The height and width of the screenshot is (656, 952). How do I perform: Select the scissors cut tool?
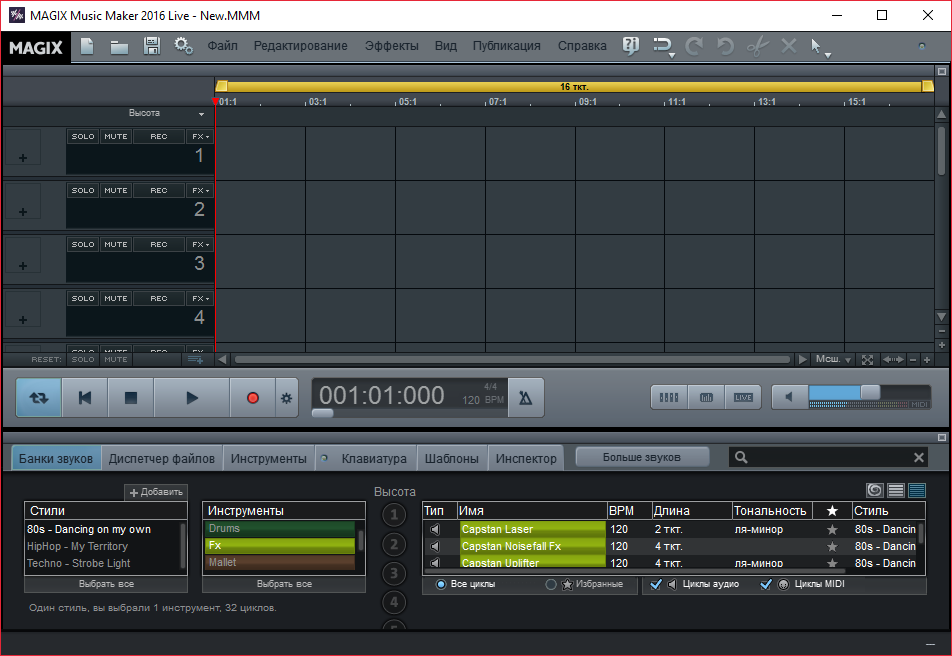point(757,46)
